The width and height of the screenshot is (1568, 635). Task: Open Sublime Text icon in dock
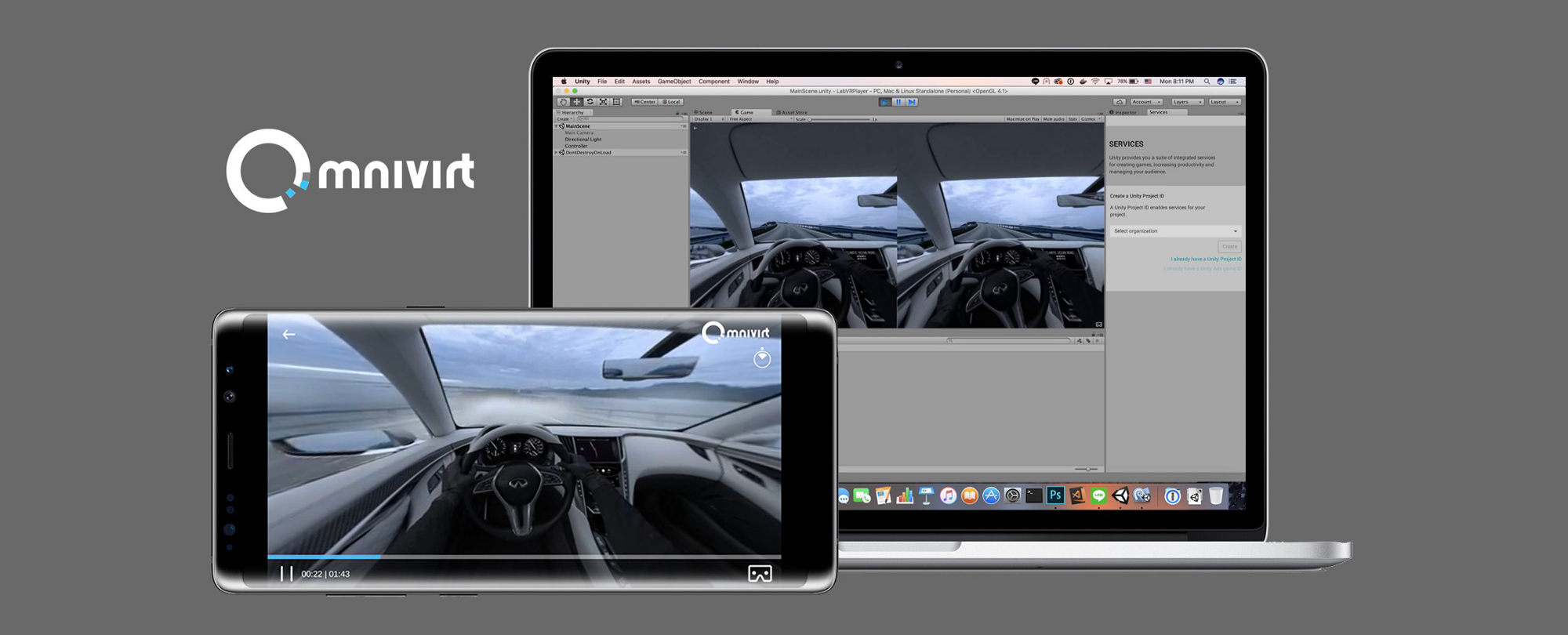[x=1077, y=495]
